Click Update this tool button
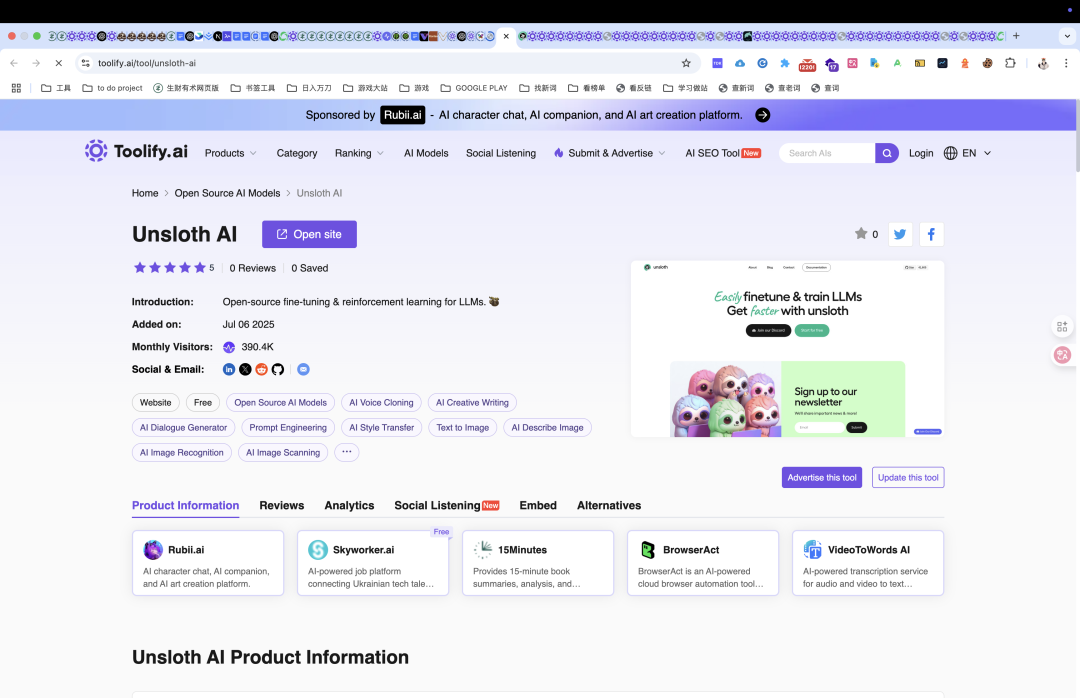Viewport: 1080px width, 698px height. [908, 478]
